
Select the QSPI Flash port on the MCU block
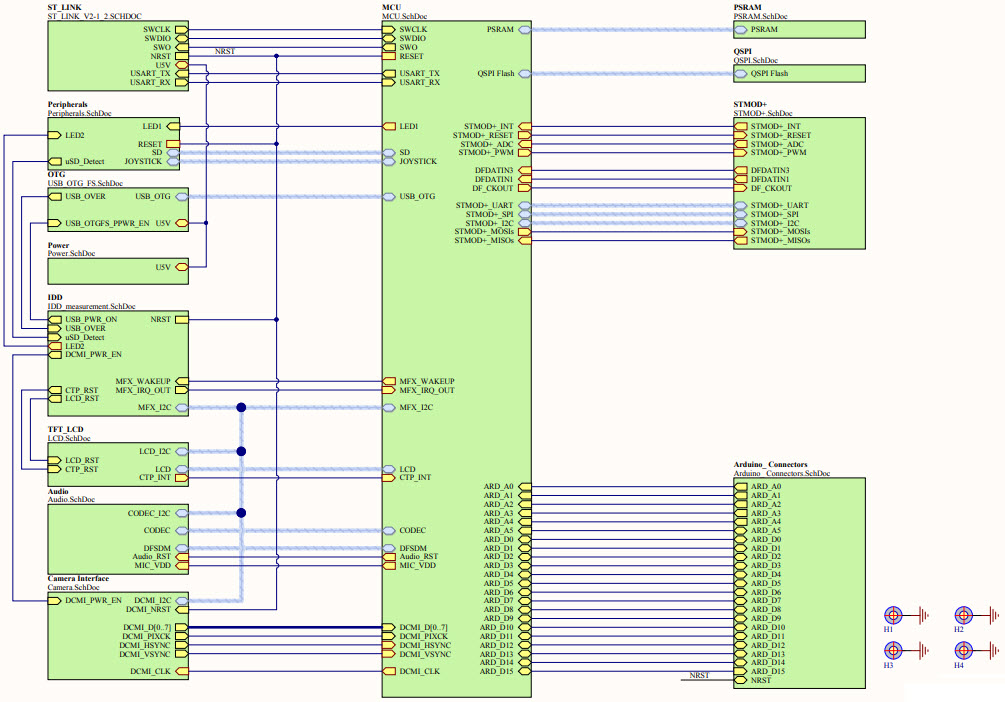click(x=495, y=74)
